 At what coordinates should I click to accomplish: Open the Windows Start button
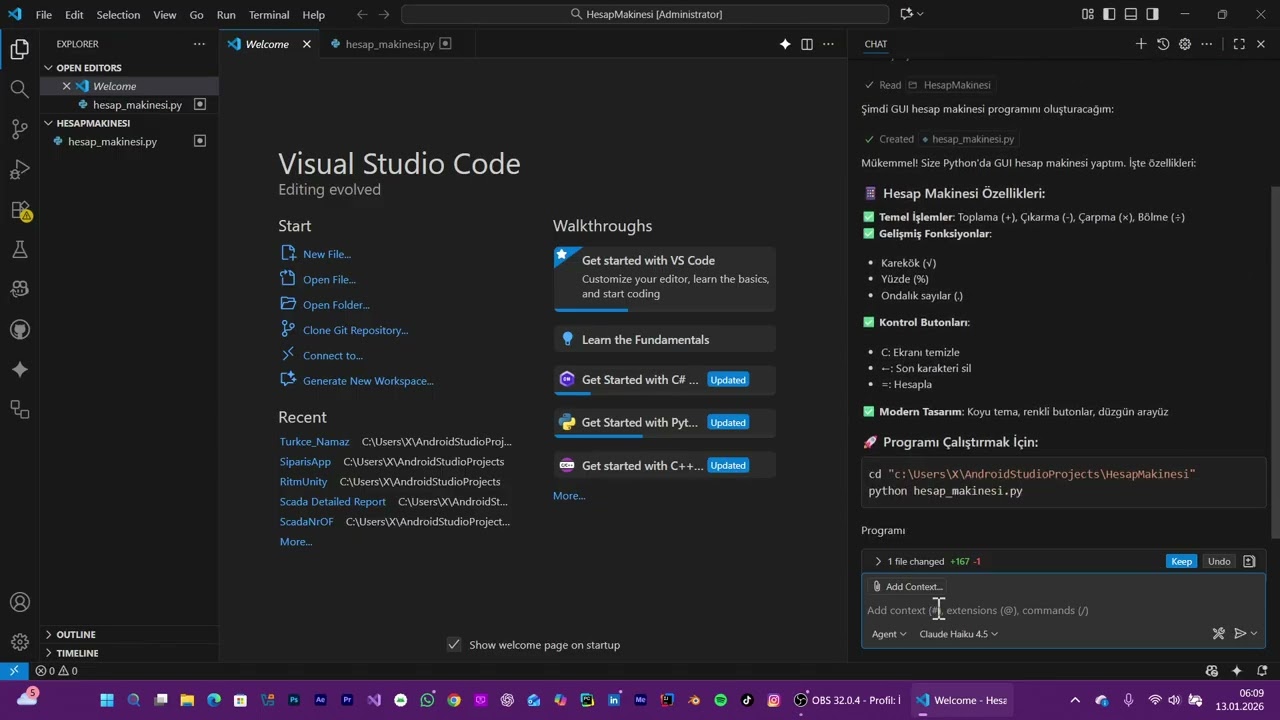108,700
